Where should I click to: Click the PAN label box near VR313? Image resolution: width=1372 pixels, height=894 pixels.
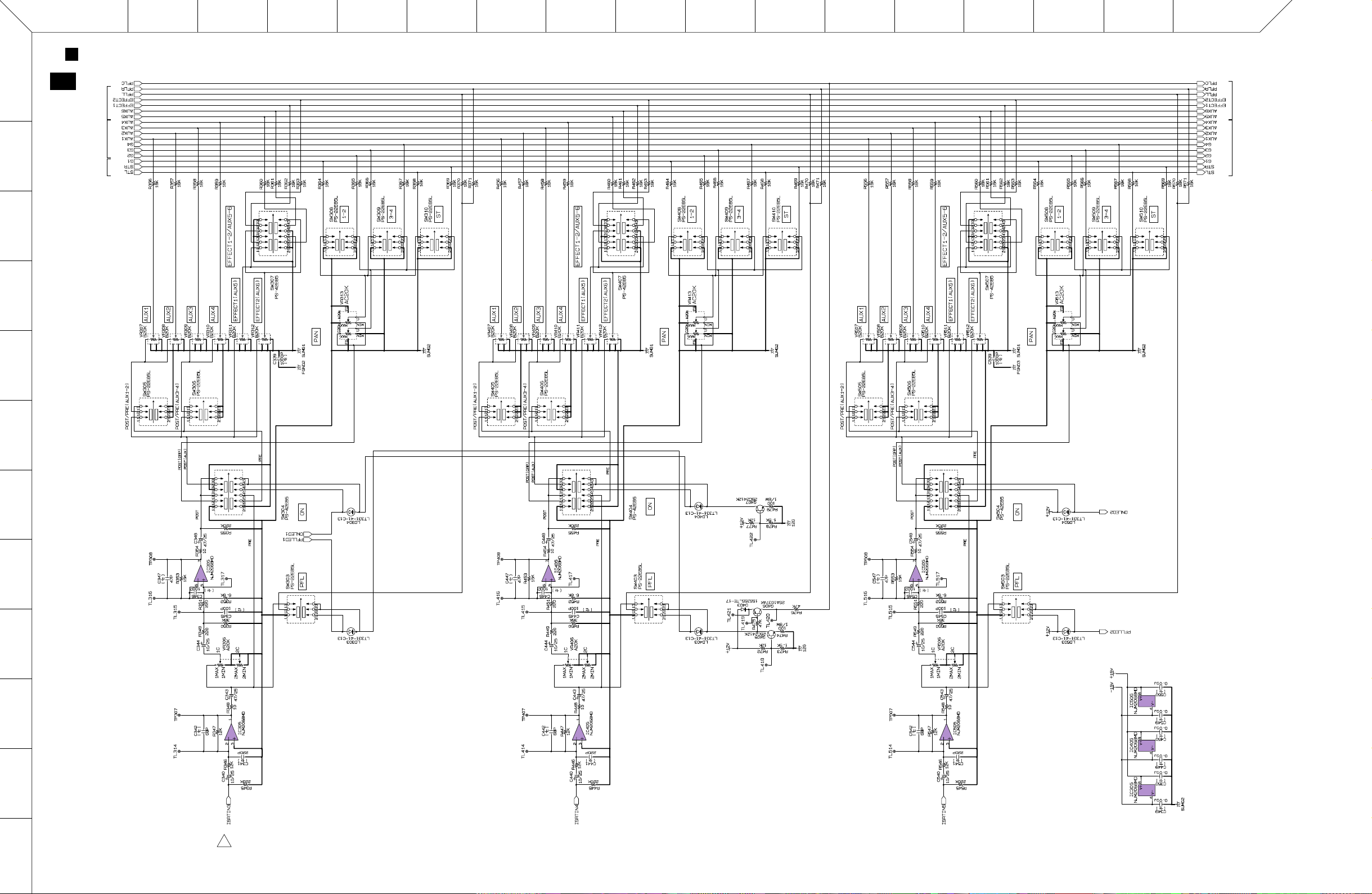[316, 336]
